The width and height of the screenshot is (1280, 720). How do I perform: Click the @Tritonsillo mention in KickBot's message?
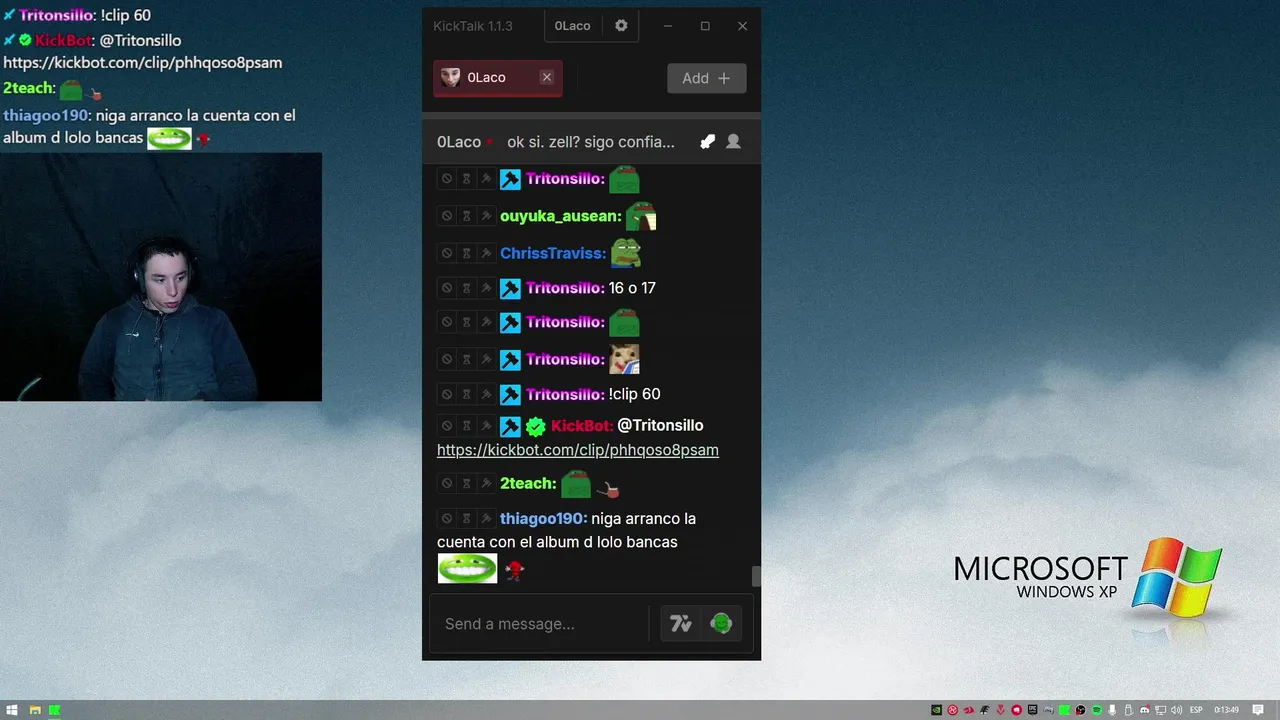(660, 426)
